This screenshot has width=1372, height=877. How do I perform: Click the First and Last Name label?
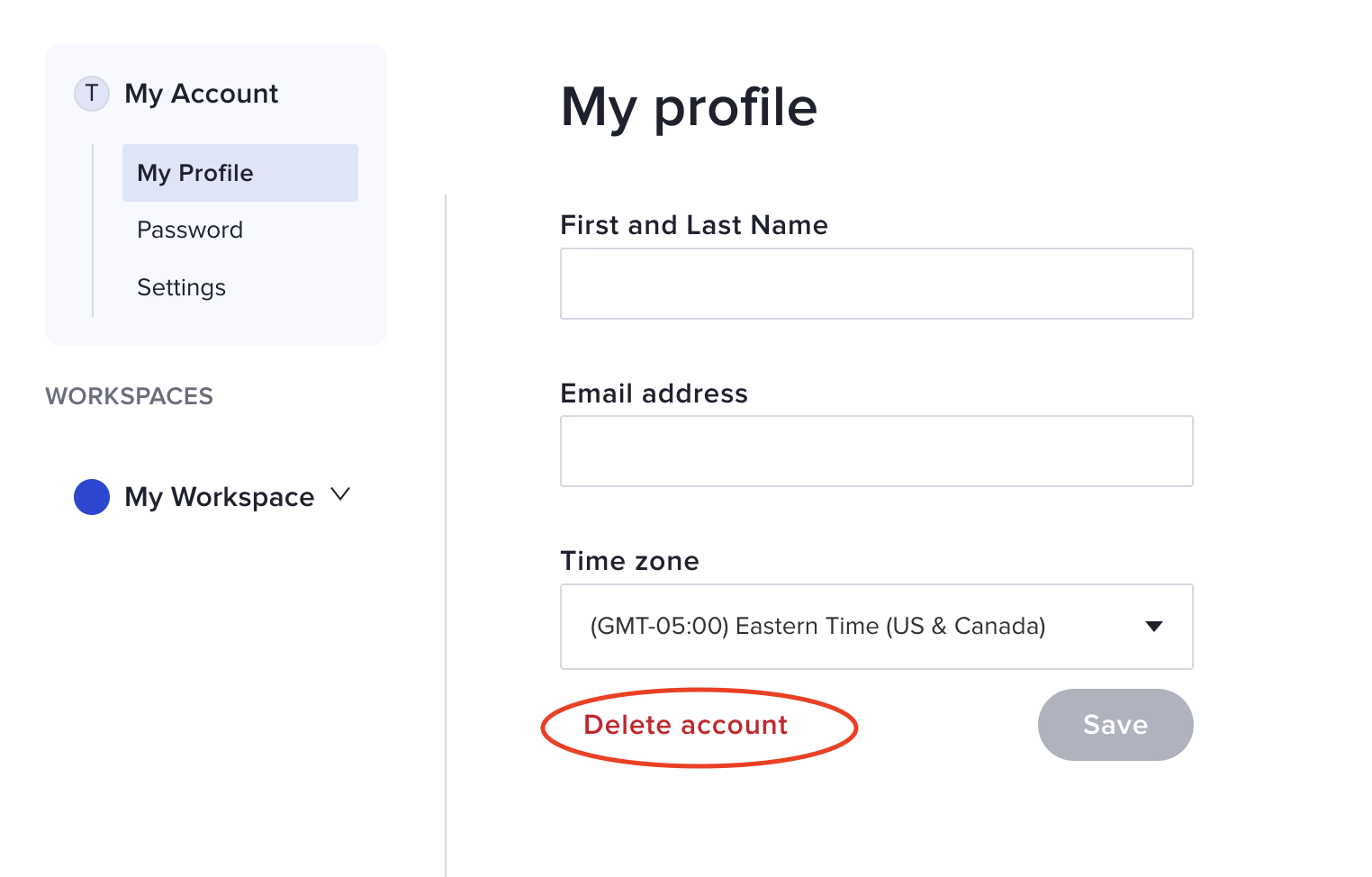(x=693, y=225)
